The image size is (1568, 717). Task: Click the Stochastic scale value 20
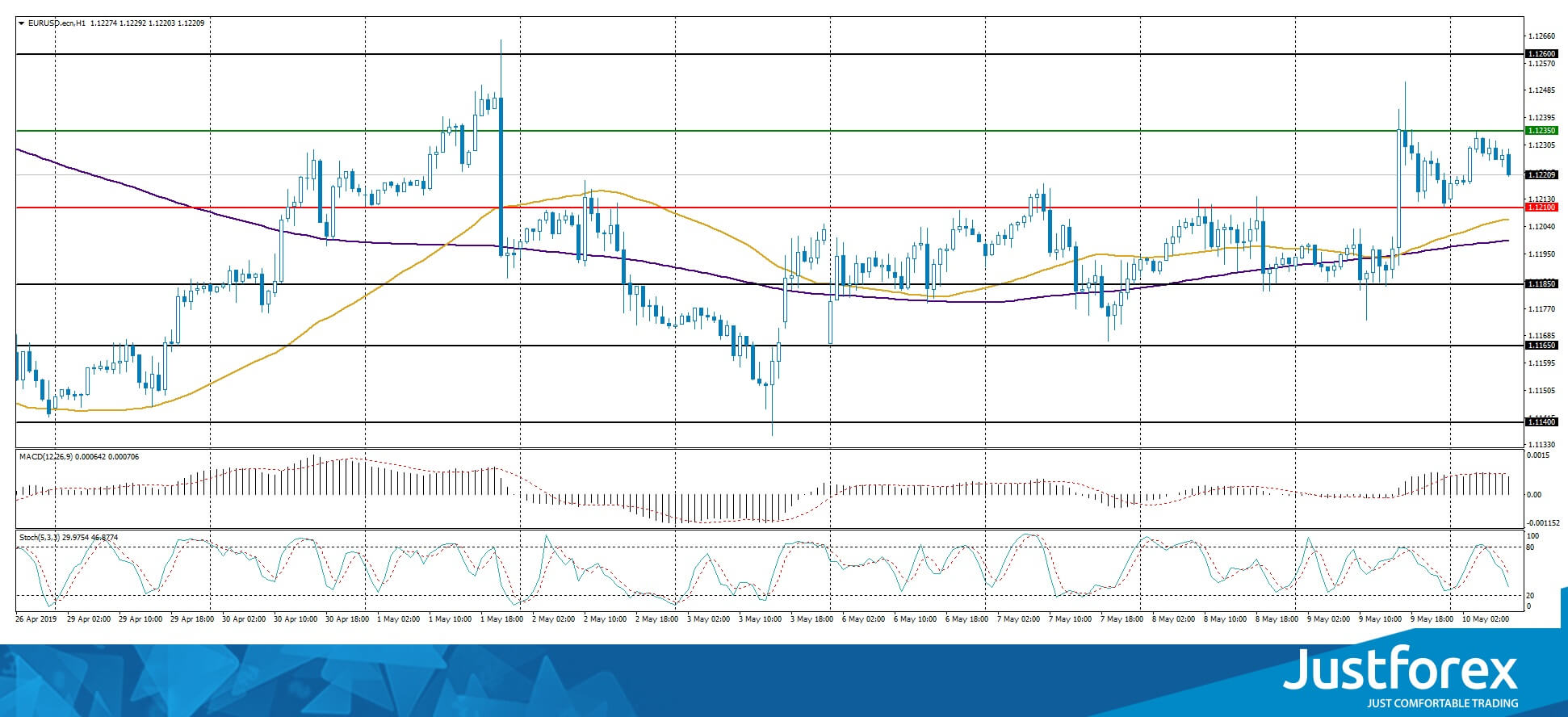pyautogui.click(x=1530, y=596)
